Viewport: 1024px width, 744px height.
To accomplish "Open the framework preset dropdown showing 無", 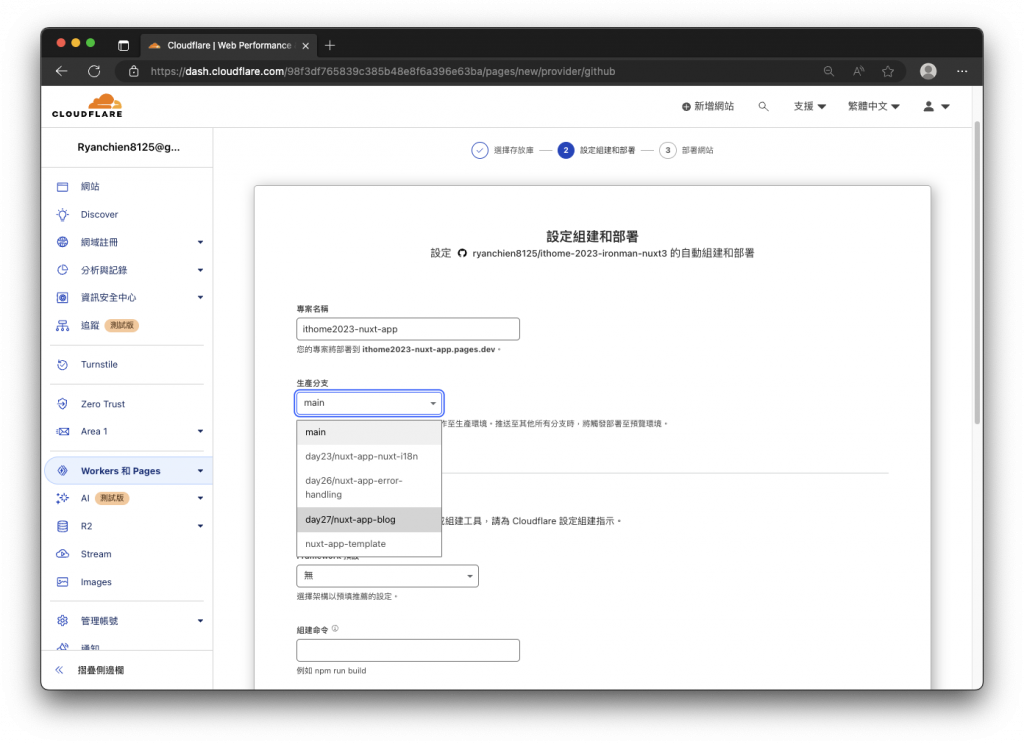I will [387, 576].
